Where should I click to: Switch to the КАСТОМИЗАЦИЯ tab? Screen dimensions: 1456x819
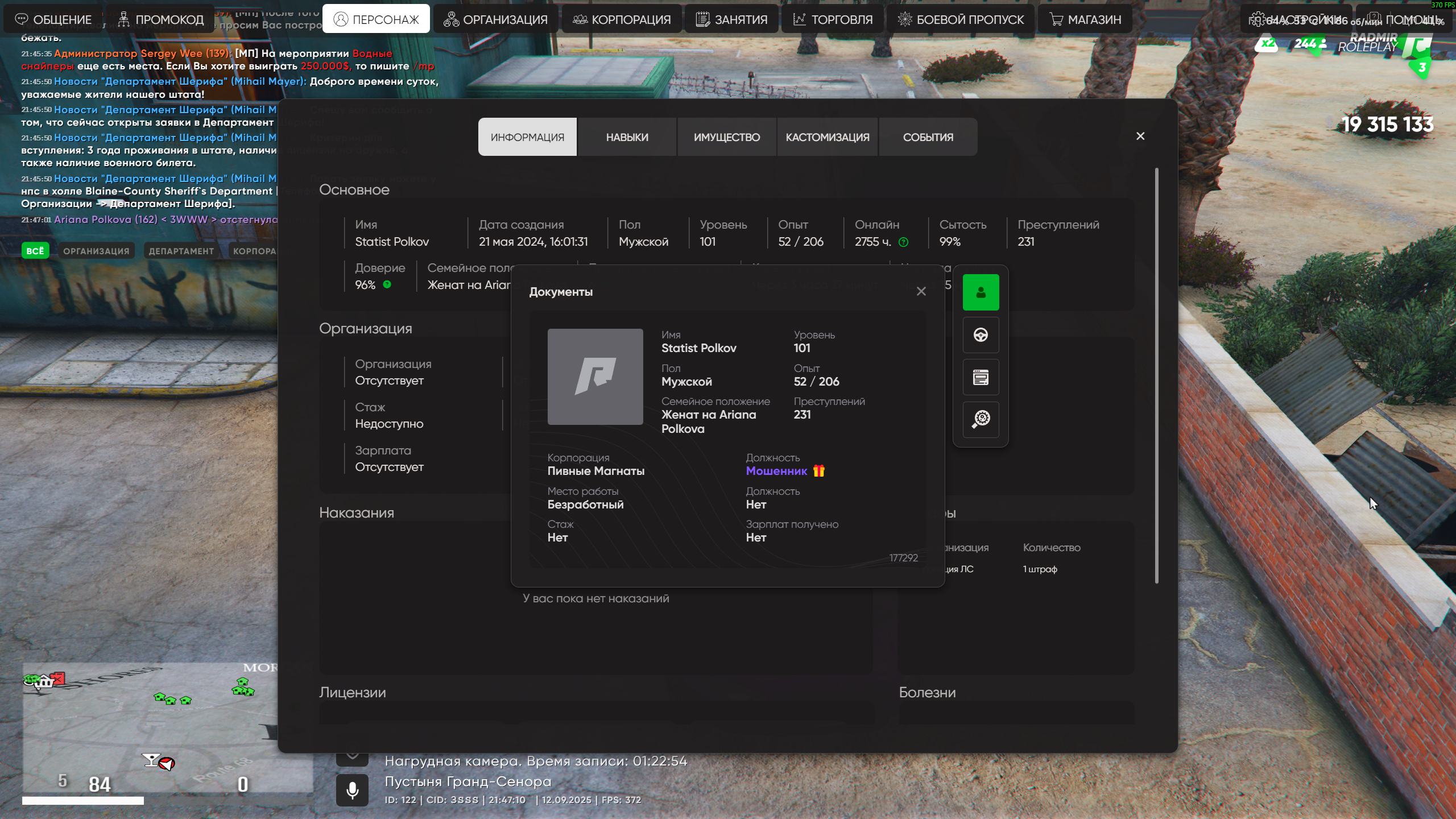828,137
